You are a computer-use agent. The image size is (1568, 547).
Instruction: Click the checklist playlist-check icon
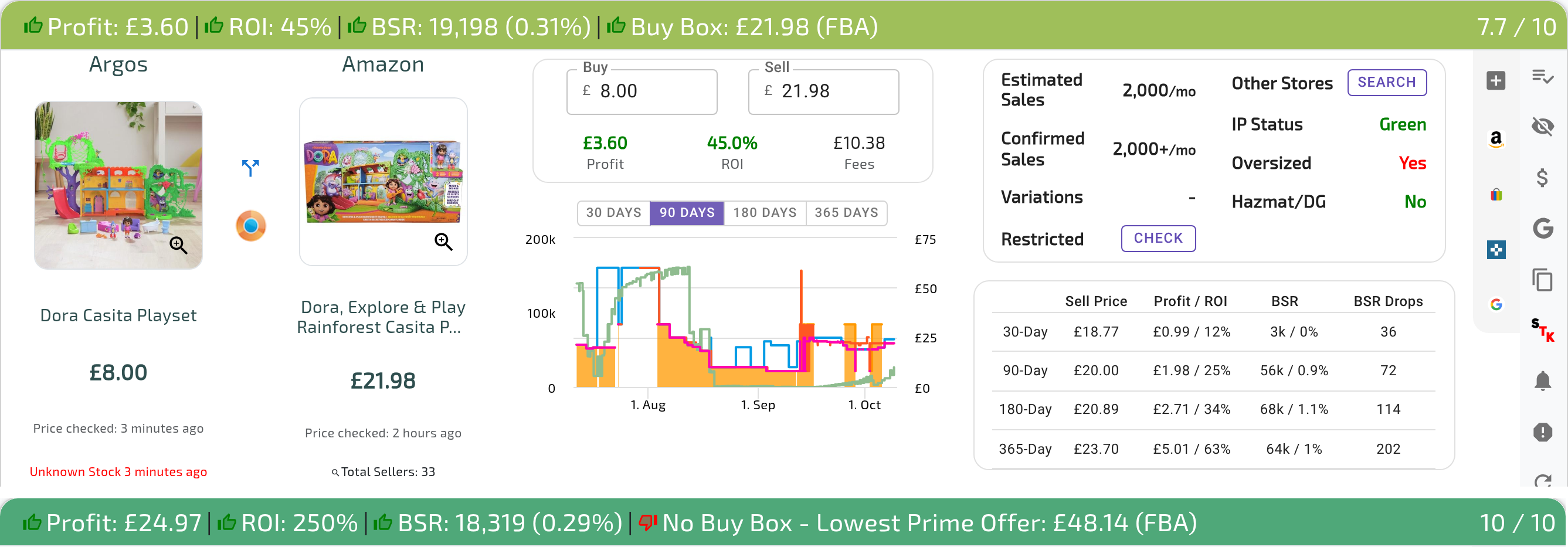pos(1542,77)
